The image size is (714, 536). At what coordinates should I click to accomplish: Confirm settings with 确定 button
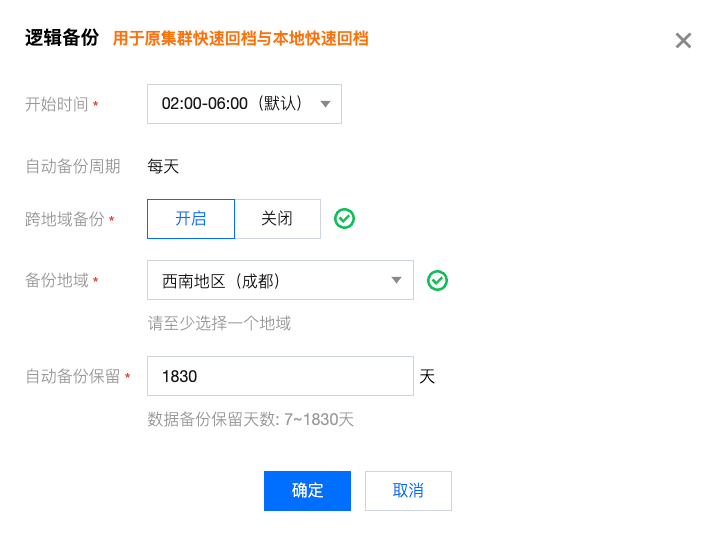pyautogui.click(x=307, y=491)
